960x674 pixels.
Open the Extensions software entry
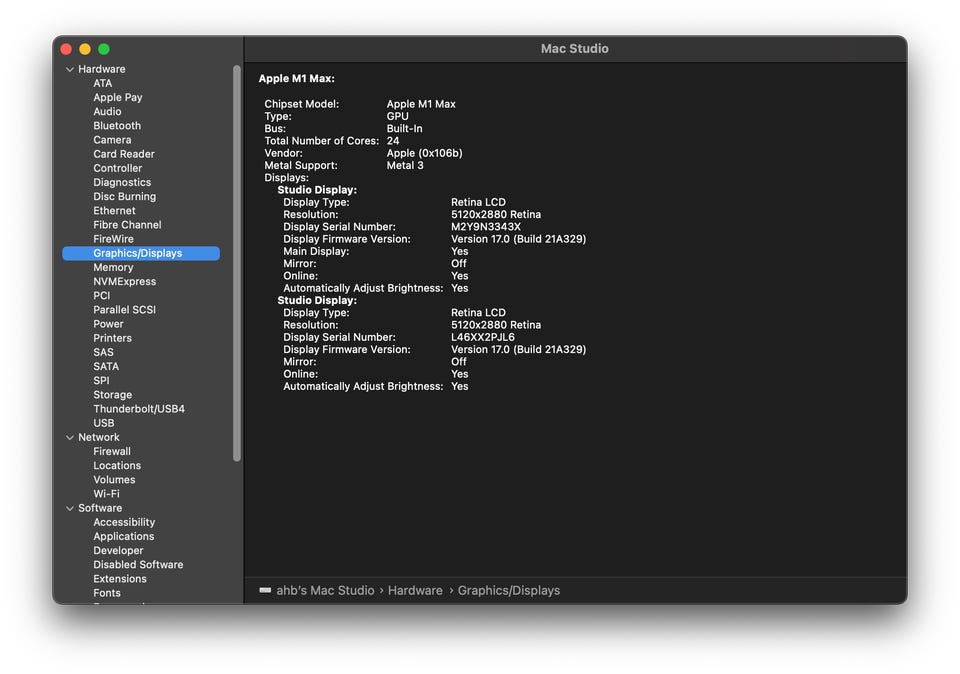pos(119,579)
